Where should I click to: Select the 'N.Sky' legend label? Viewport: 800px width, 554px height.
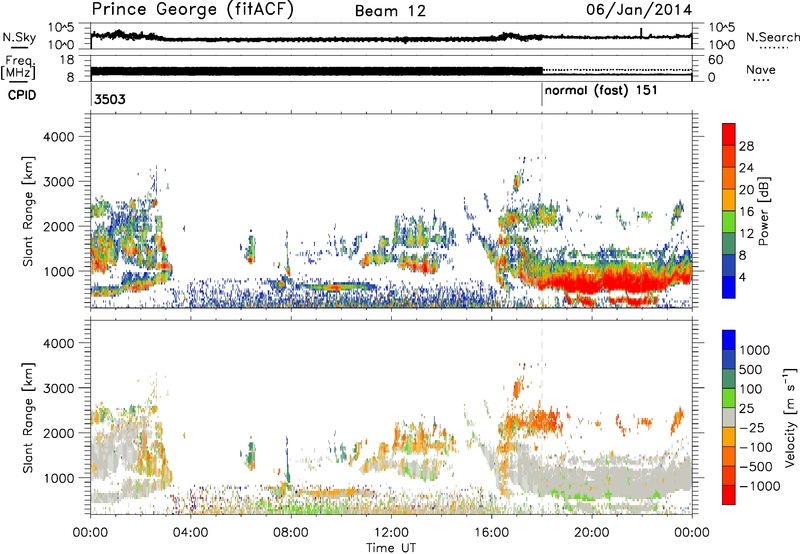19,37
